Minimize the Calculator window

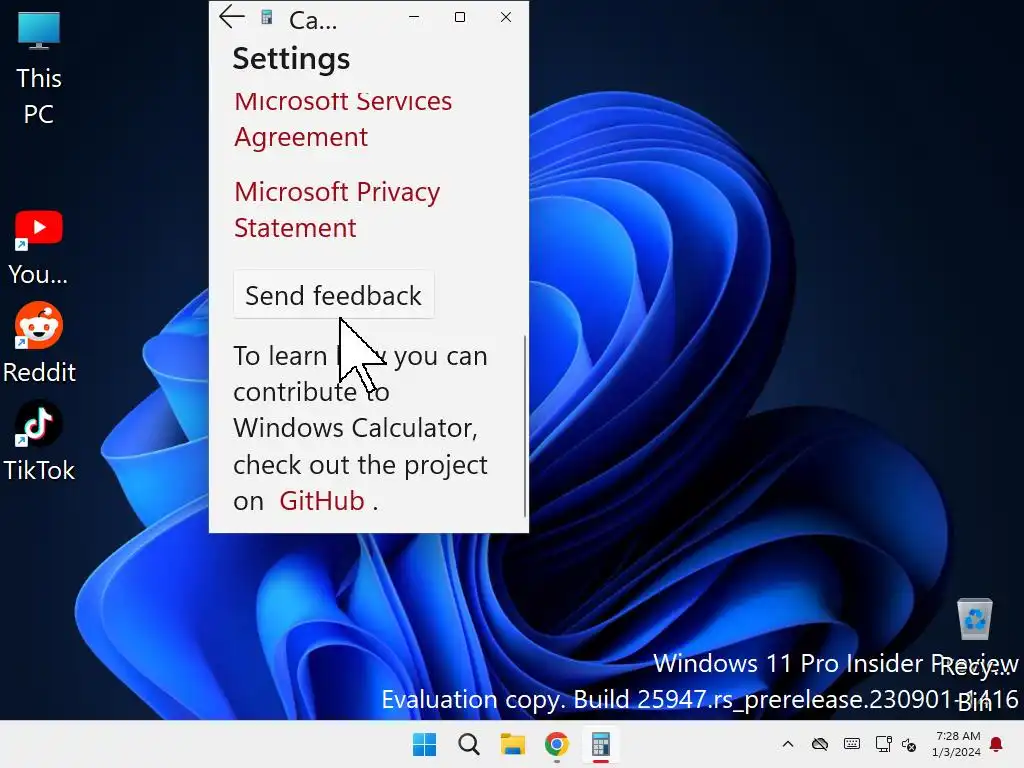414,17
